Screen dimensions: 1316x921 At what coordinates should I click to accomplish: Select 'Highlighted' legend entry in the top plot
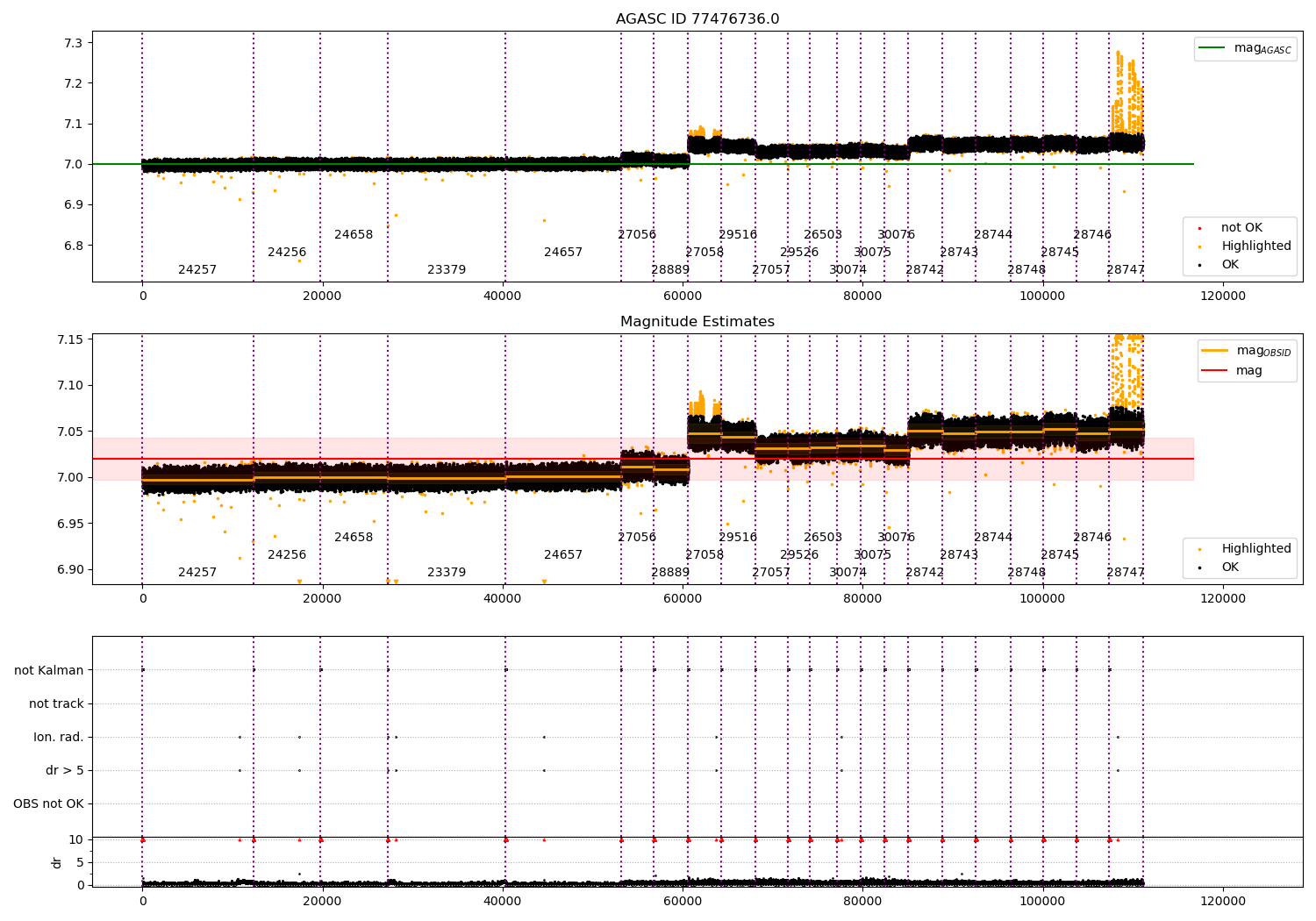[1256, 246]
